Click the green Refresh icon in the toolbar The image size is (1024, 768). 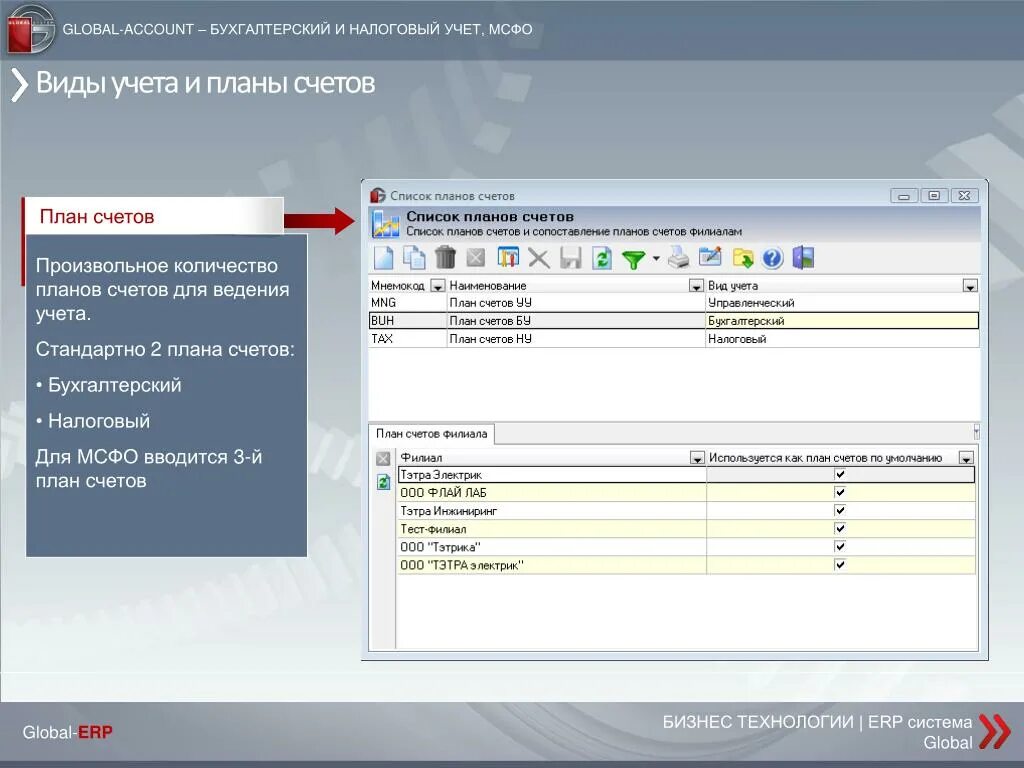tap(601, 259)
